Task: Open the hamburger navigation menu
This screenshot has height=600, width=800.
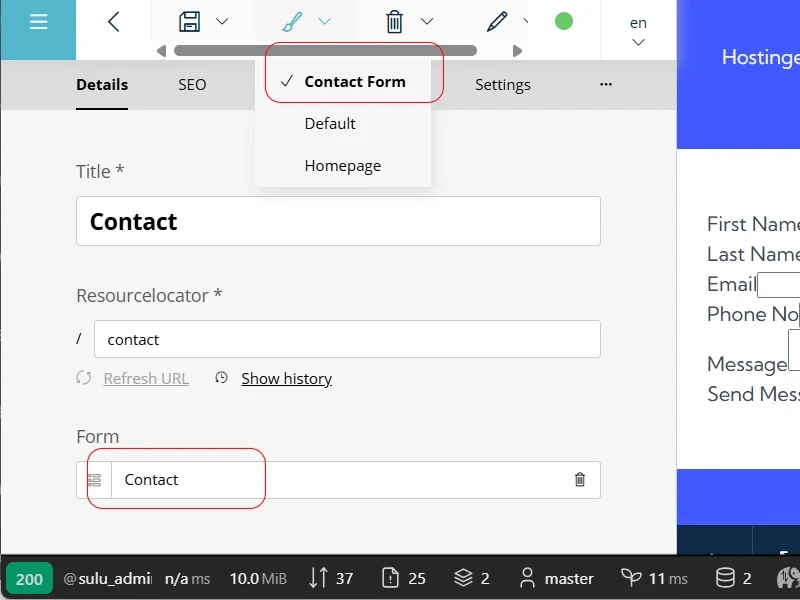Action: tap(38, 22)
